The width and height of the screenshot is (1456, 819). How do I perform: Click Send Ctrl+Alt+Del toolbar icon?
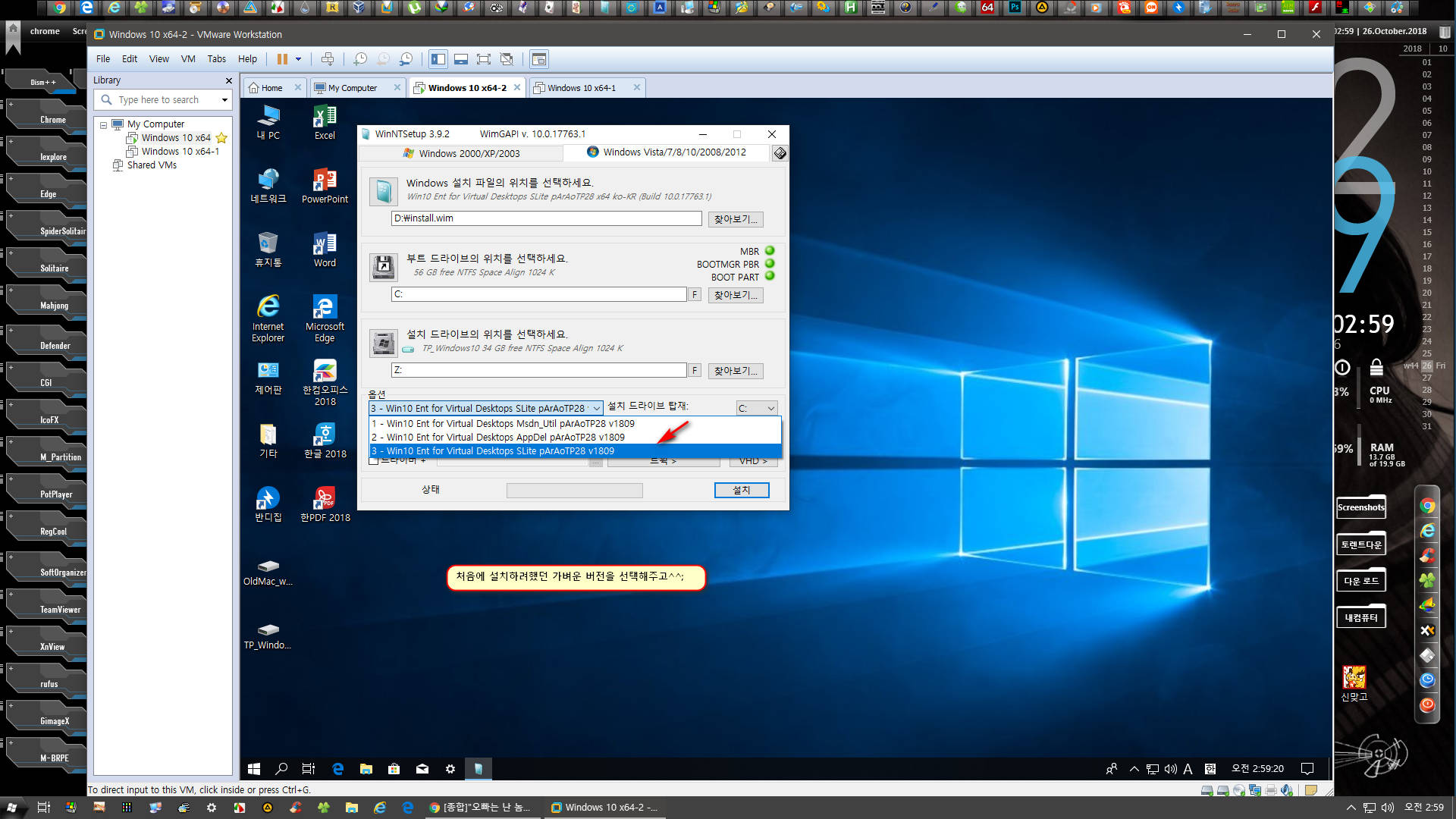[328, 59]
